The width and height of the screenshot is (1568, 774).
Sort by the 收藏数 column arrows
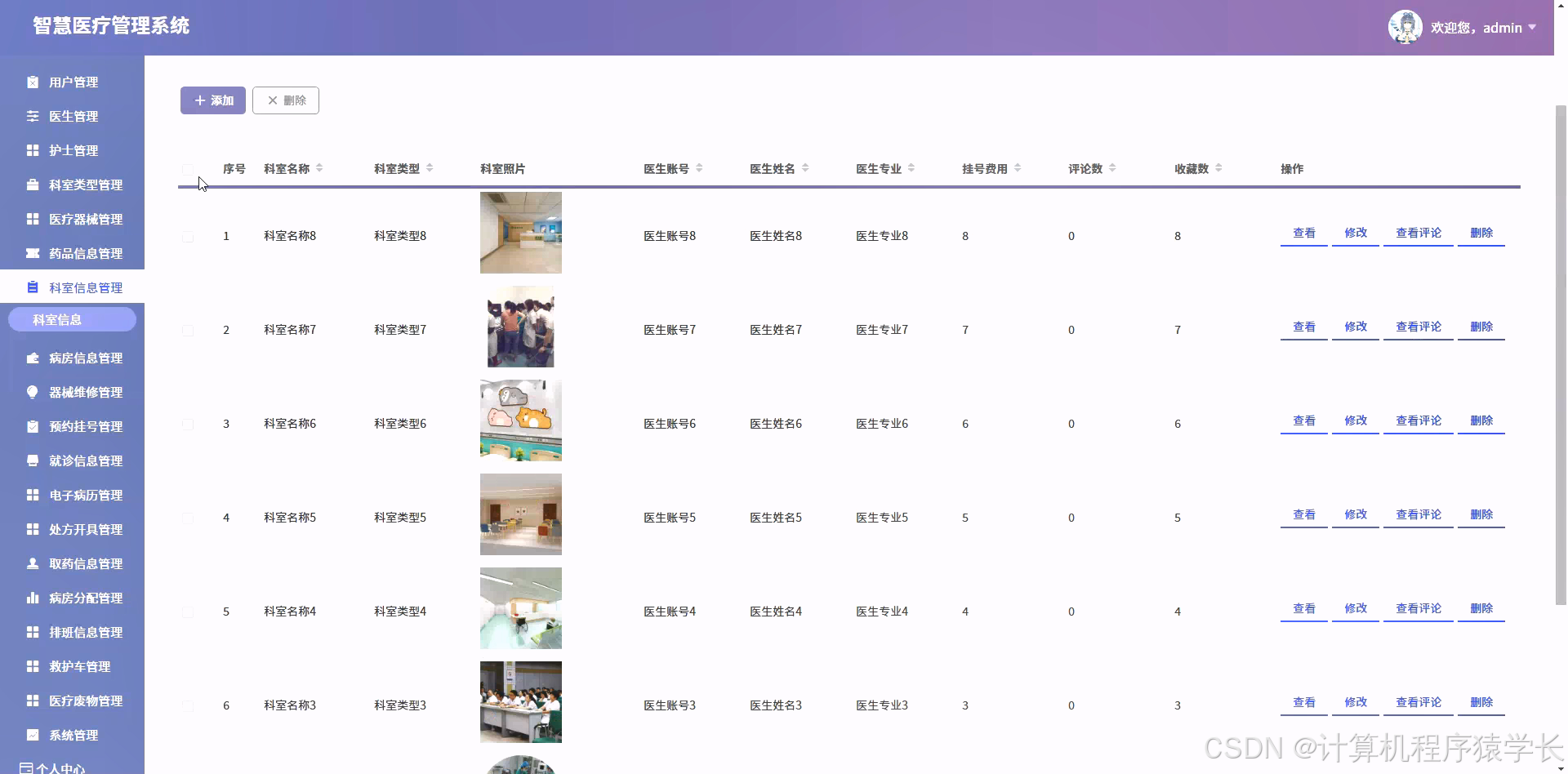click(1218, 168)
